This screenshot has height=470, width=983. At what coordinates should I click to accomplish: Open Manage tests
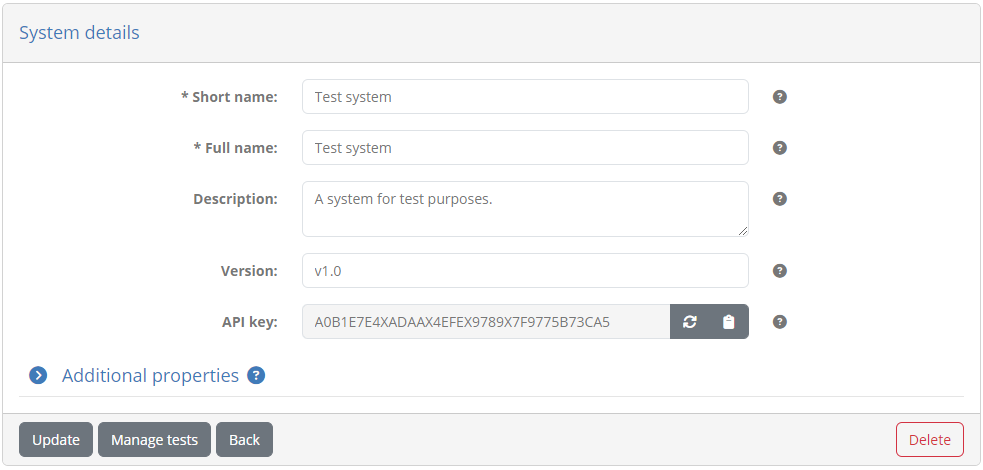tap(154, 440)
